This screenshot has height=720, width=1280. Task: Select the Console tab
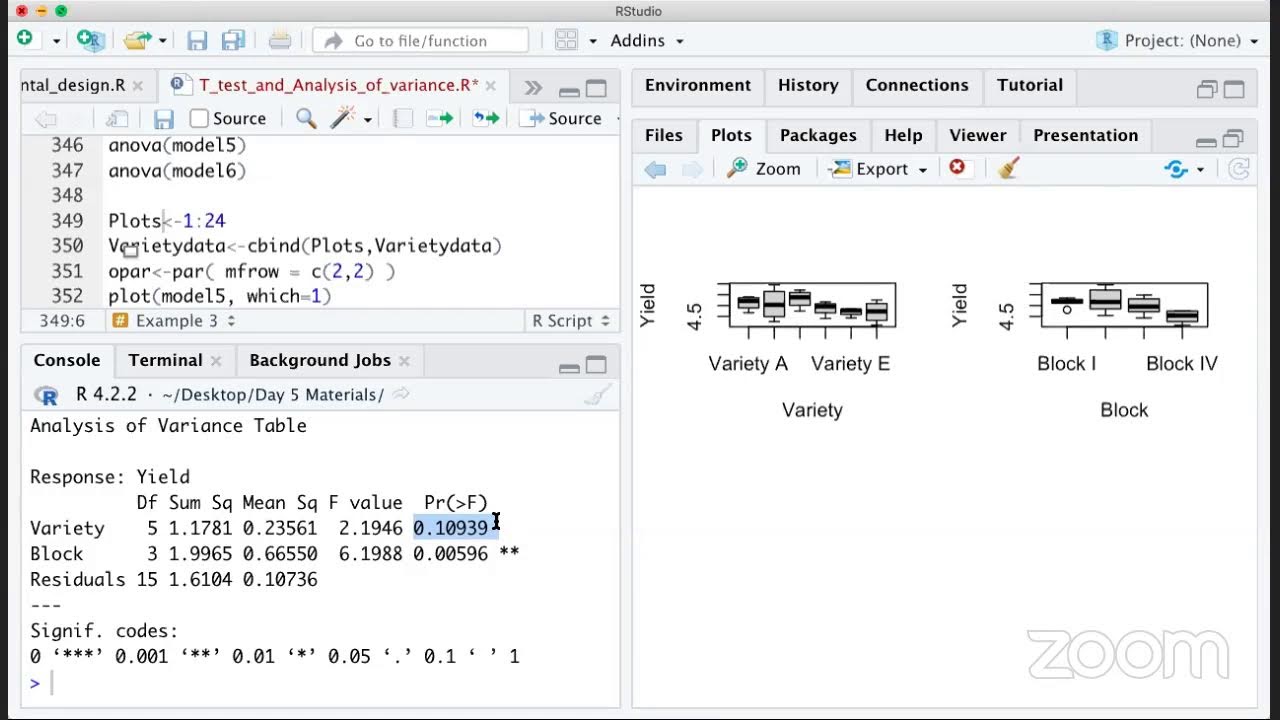[67, 360]
